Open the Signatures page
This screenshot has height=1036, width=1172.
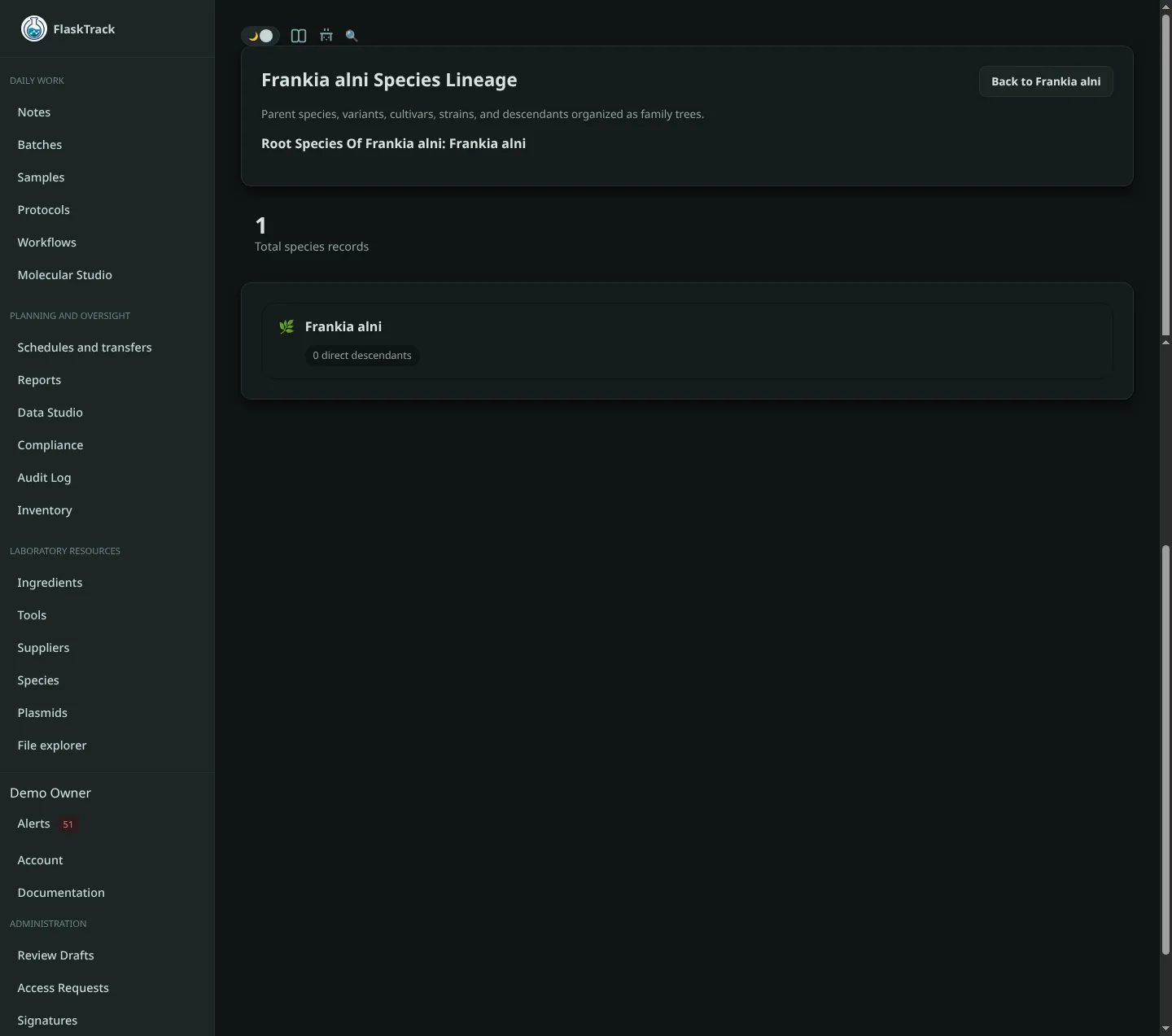coord(47,1021)
